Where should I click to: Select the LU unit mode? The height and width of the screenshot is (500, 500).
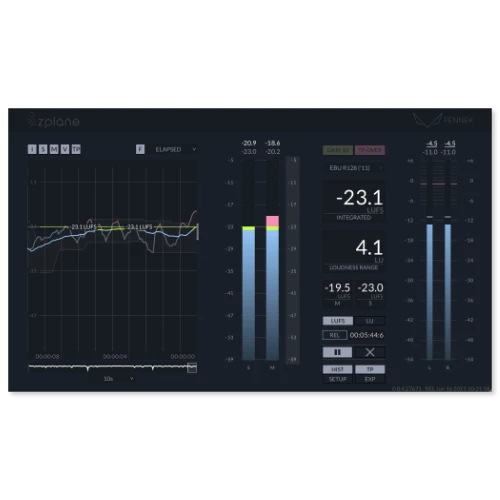click(x=370, y=321)
